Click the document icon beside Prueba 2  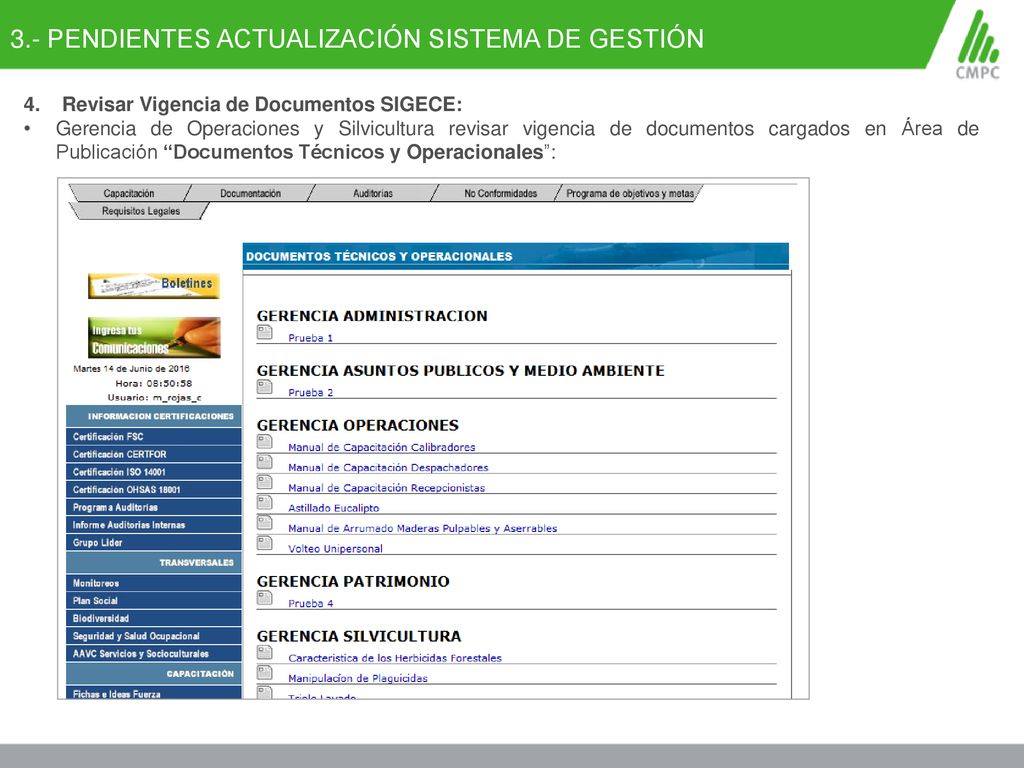tap(264, 387)
